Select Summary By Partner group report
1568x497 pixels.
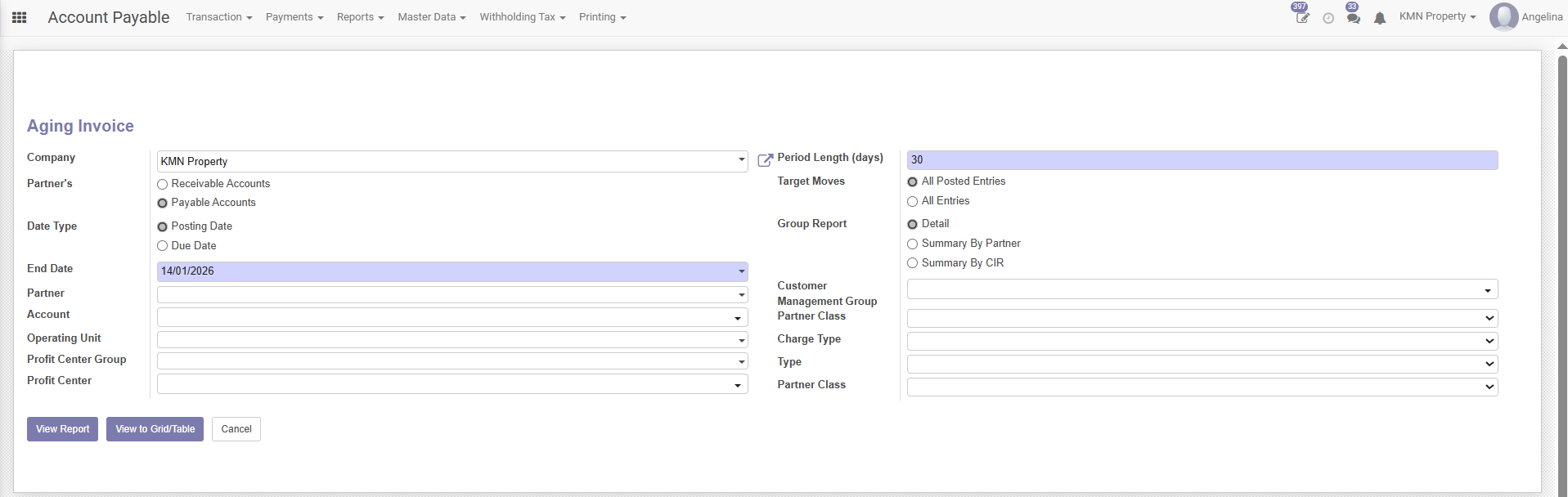913,244
